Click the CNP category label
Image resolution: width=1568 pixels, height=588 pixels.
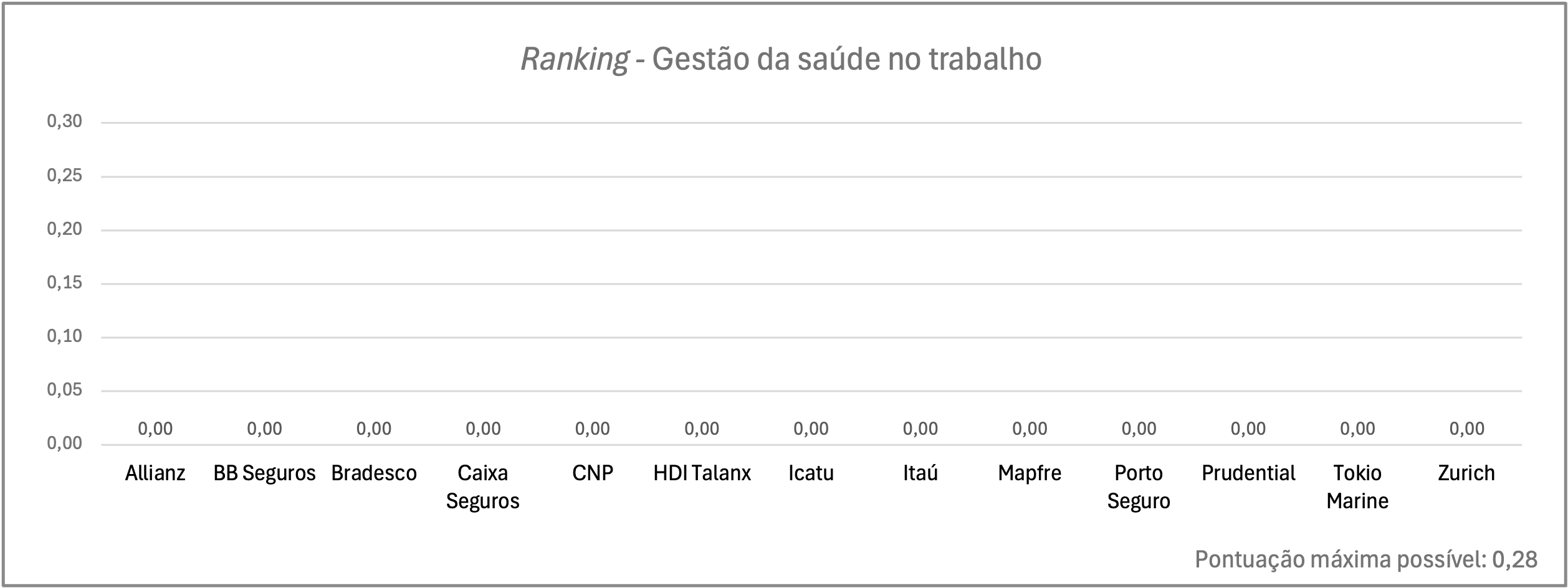[x=593, y=473]
